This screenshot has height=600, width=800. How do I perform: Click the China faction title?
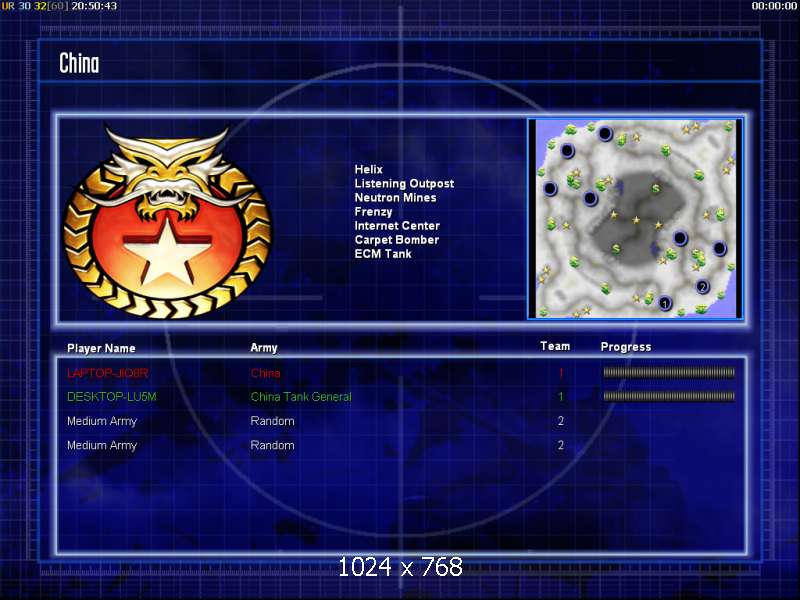click(79, 64)
